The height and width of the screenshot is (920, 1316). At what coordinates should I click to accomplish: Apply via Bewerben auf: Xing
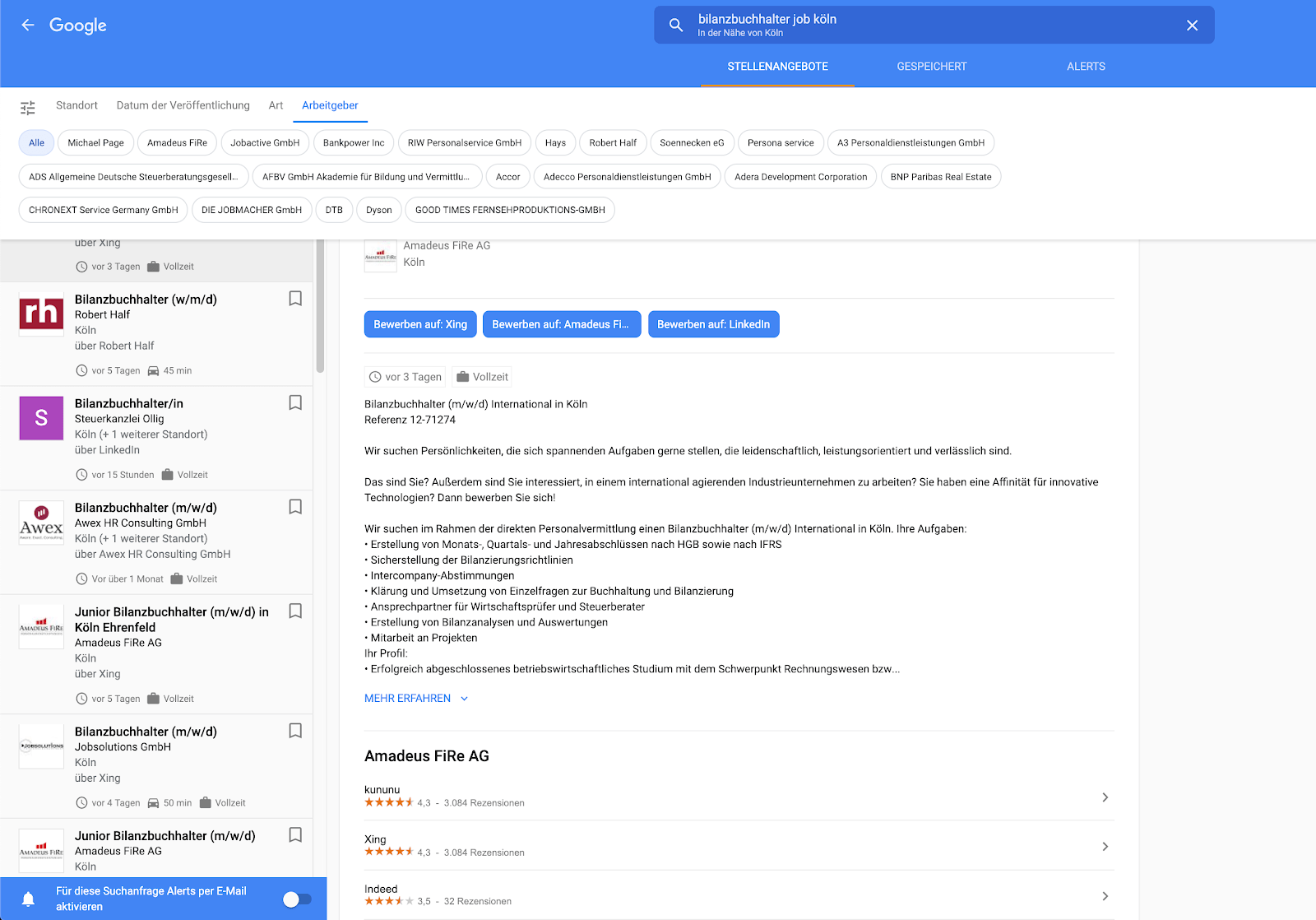click(x=420, y=324)
